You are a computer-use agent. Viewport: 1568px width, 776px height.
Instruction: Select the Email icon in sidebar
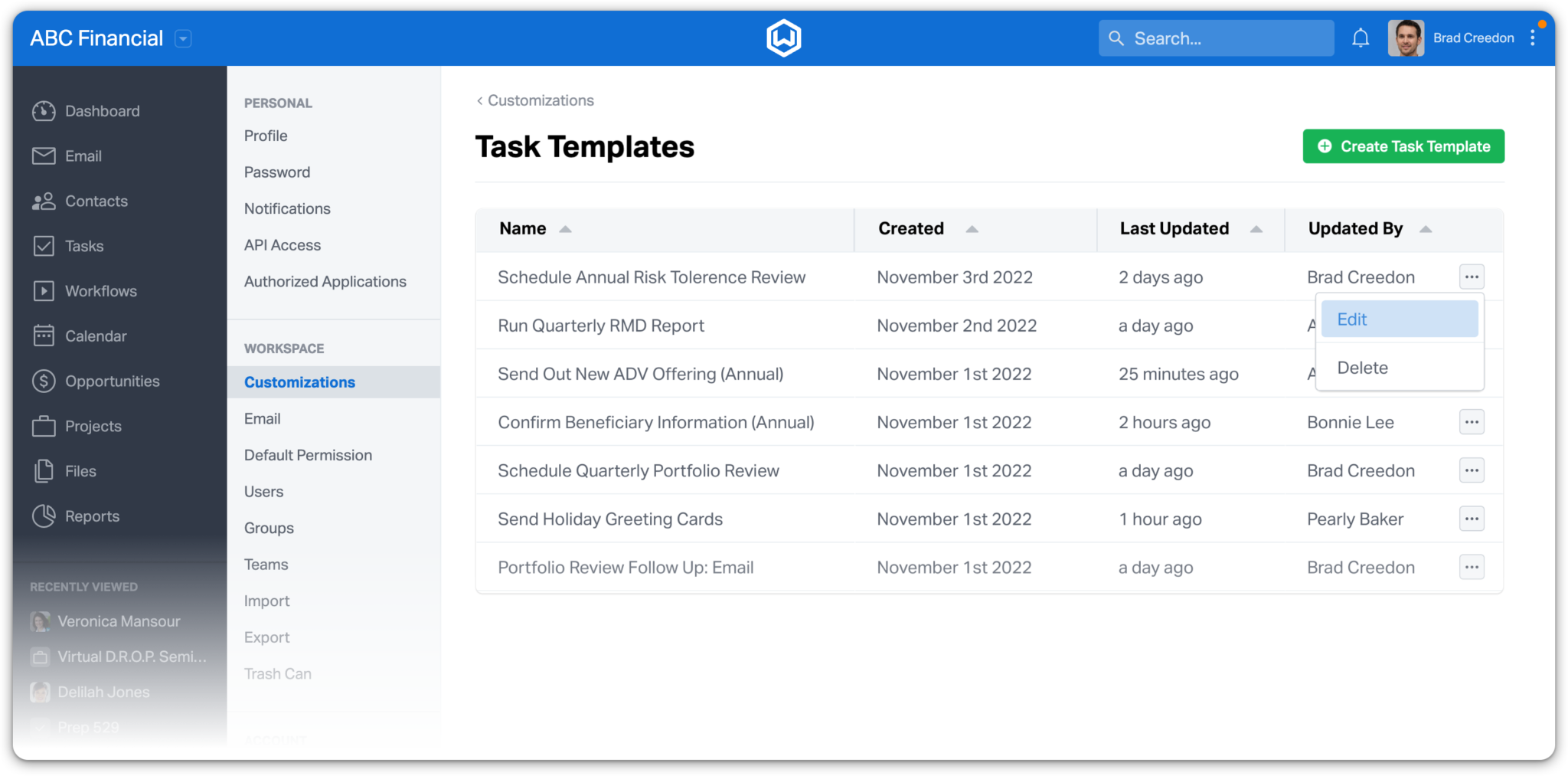(44, 156)
